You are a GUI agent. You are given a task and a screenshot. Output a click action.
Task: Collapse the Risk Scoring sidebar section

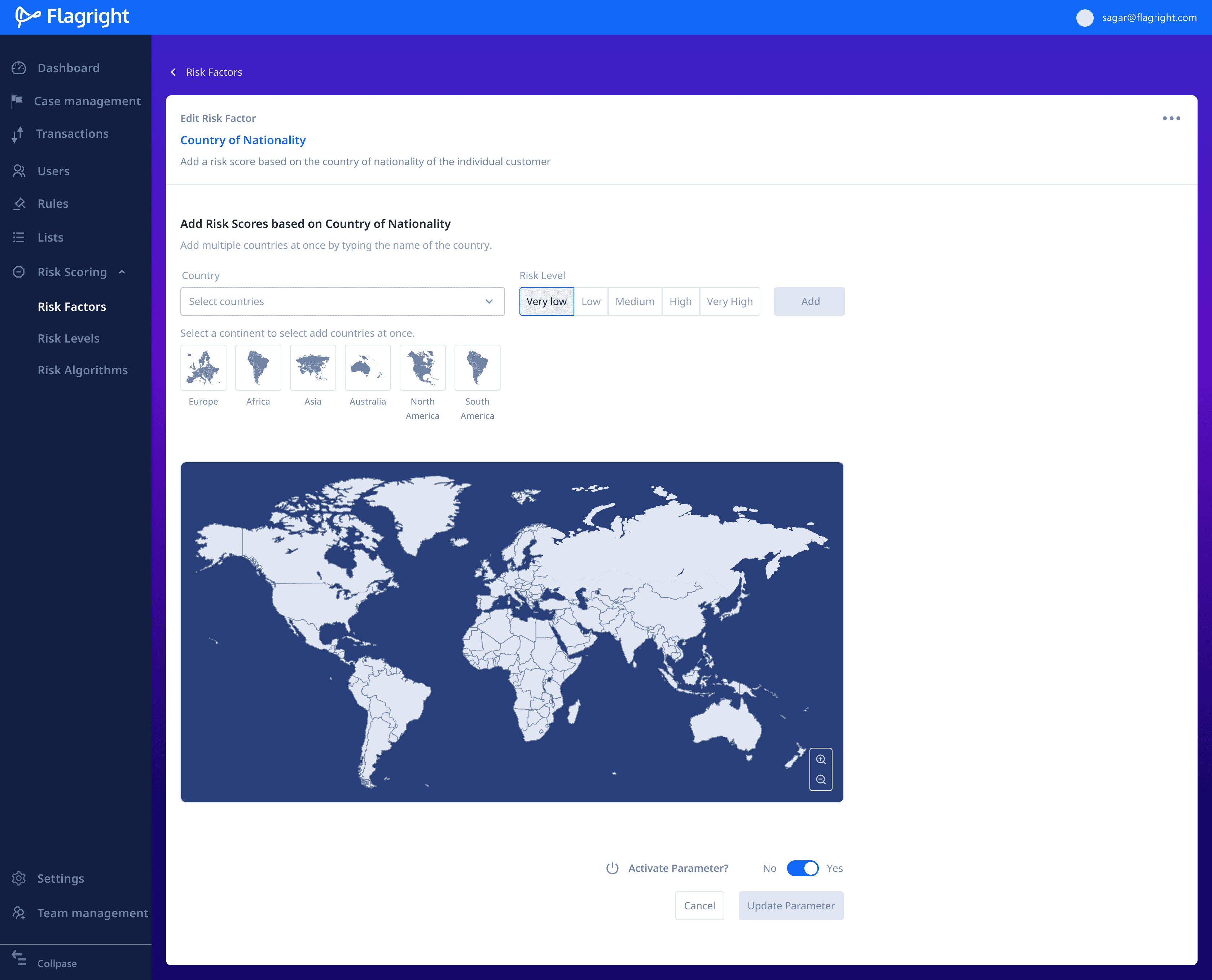click(122, 272)
